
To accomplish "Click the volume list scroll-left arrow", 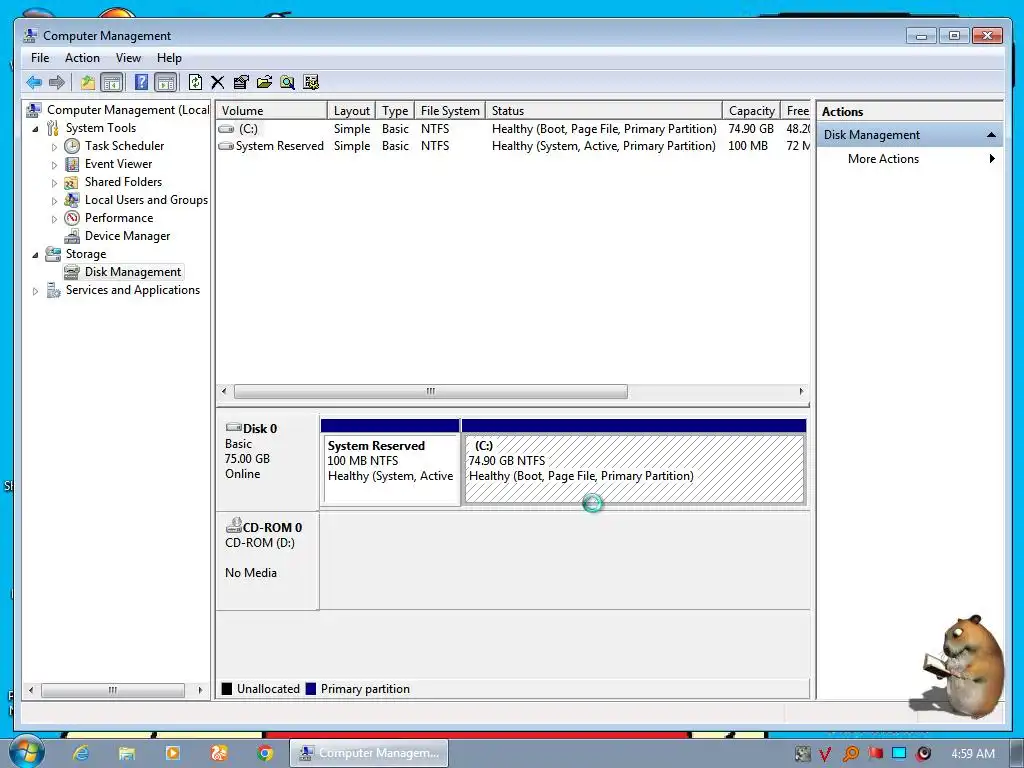I will (x=224, y=392).
